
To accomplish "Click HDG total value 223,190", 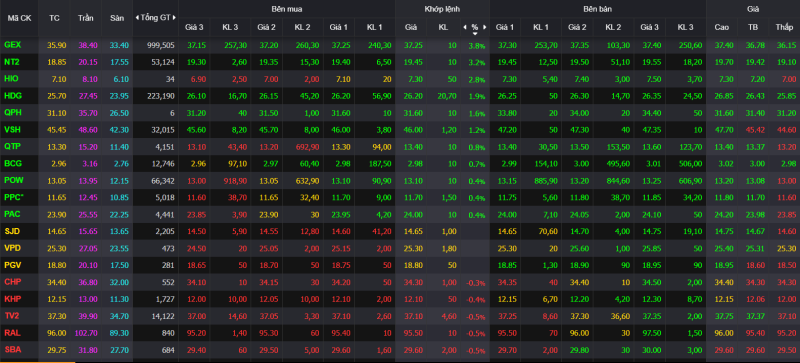I will click(x=161, y=96).
